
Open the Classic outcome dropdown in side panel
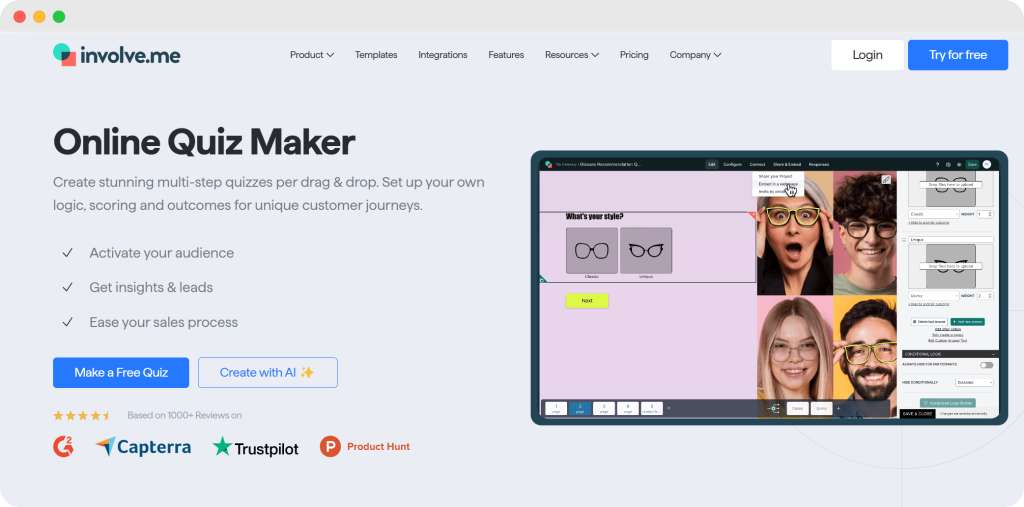pyautogui.click(x=934, y=214)
